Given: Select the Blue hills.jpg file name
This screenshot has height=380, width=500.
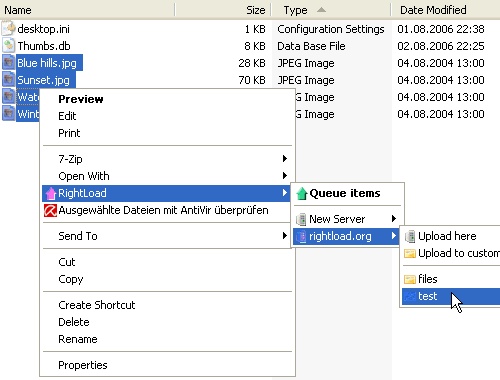Looking at the screenshot, I should 47,63.
